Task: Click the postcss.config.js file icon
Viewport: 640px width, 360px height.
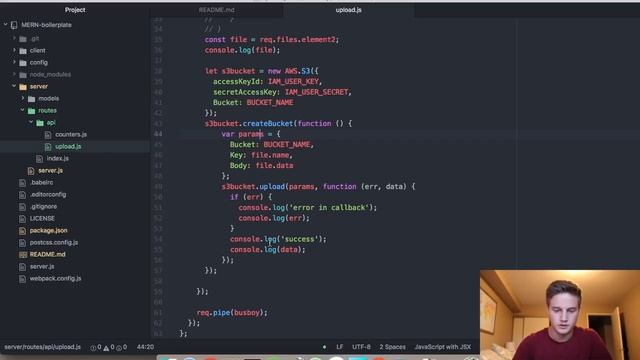Action: pyautogui.click(x=22, y=243)
